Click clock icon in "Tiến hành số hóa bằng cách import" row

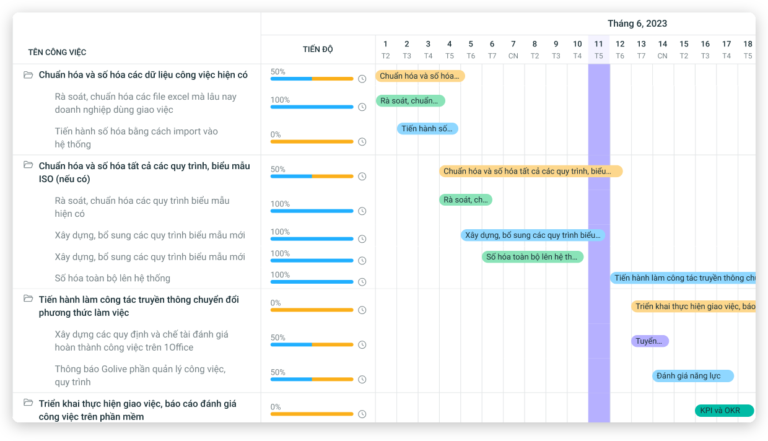point(362,141)
